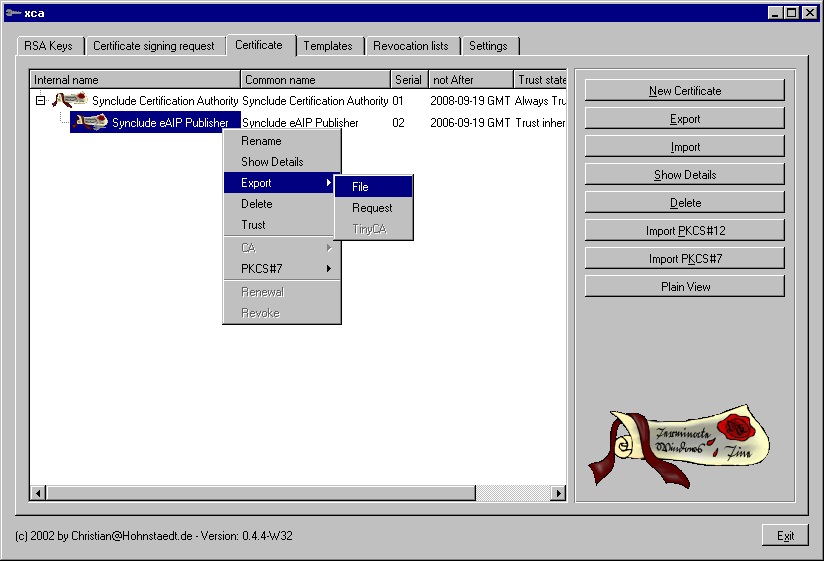Click the horizontal scrollbar right arrow

point(559,493)
